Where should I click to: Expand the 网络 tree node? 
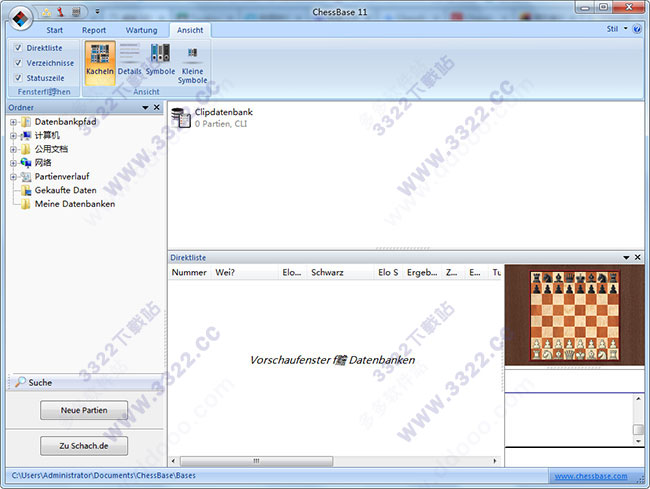[x=13, y=163]
